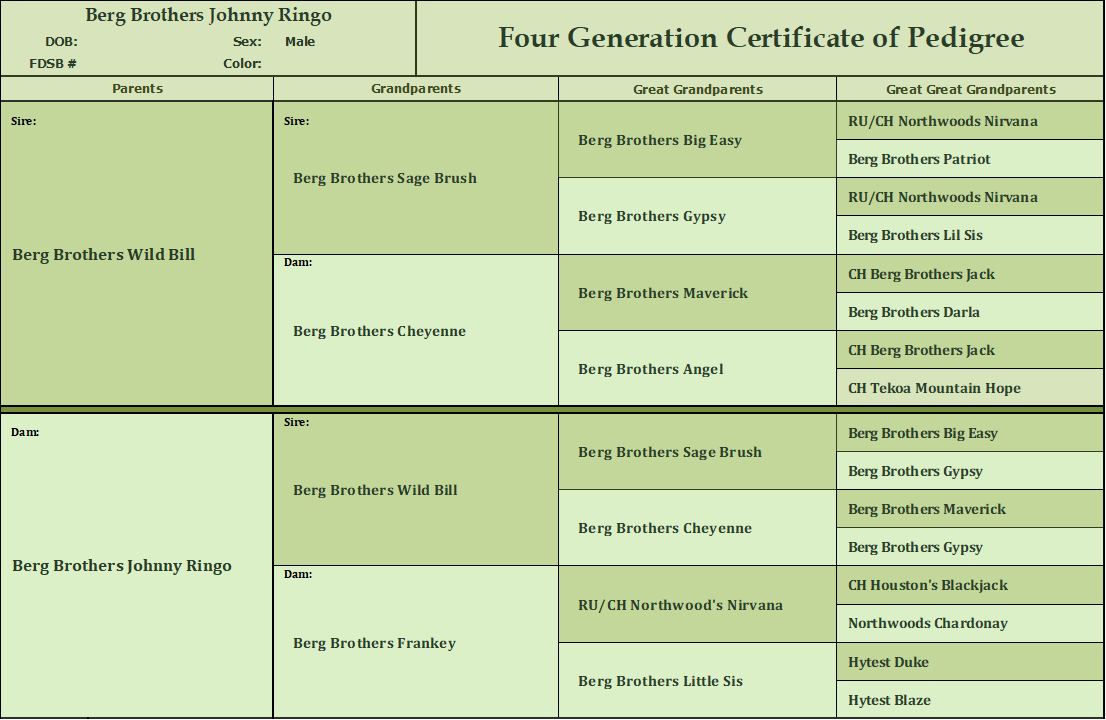Click the "Dam:" label above Berg Brothers Frankey
The image size is (1106, 720).
point(298,574)
